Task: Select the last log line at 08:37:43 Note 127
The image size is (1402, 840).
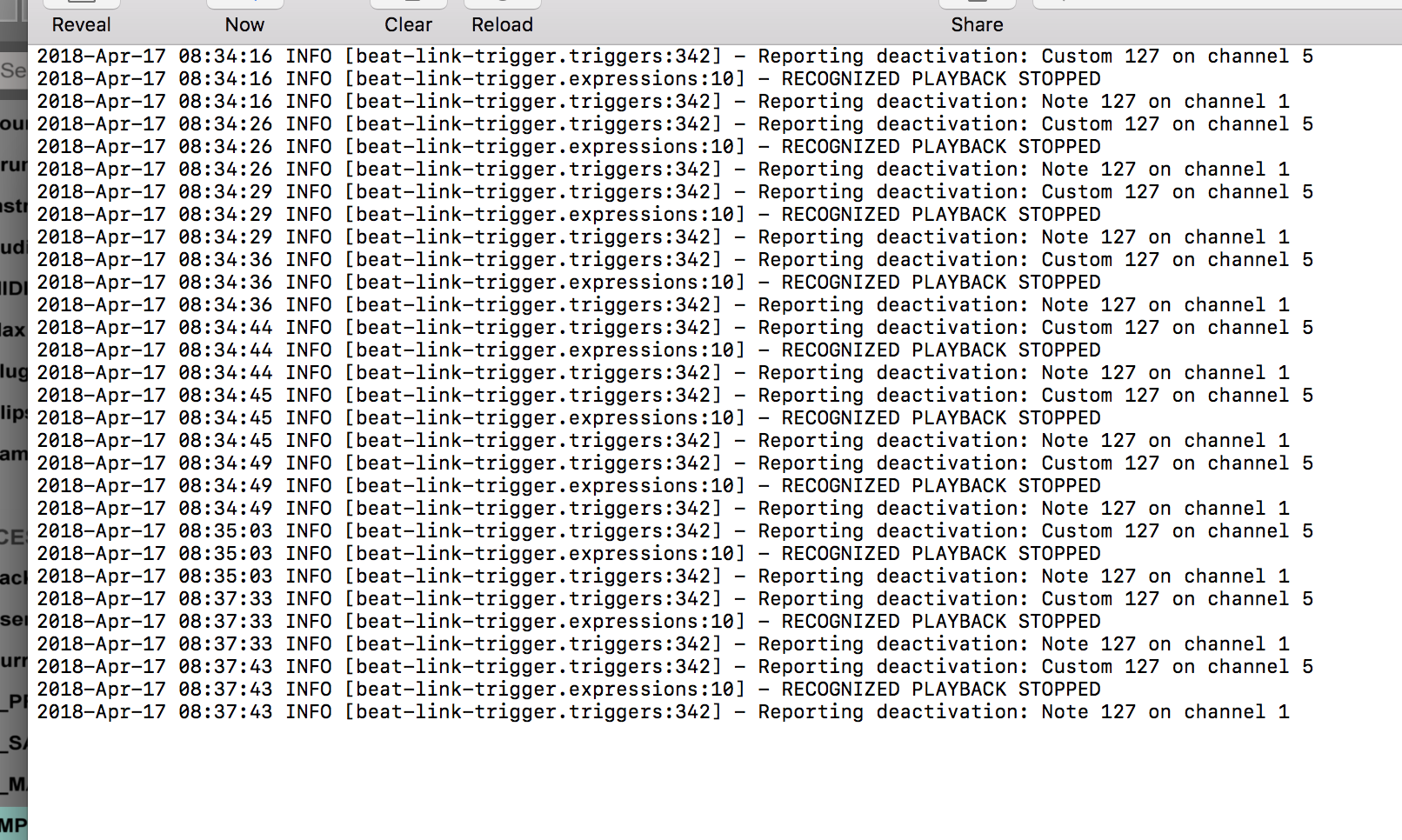Action: (663, 712)
